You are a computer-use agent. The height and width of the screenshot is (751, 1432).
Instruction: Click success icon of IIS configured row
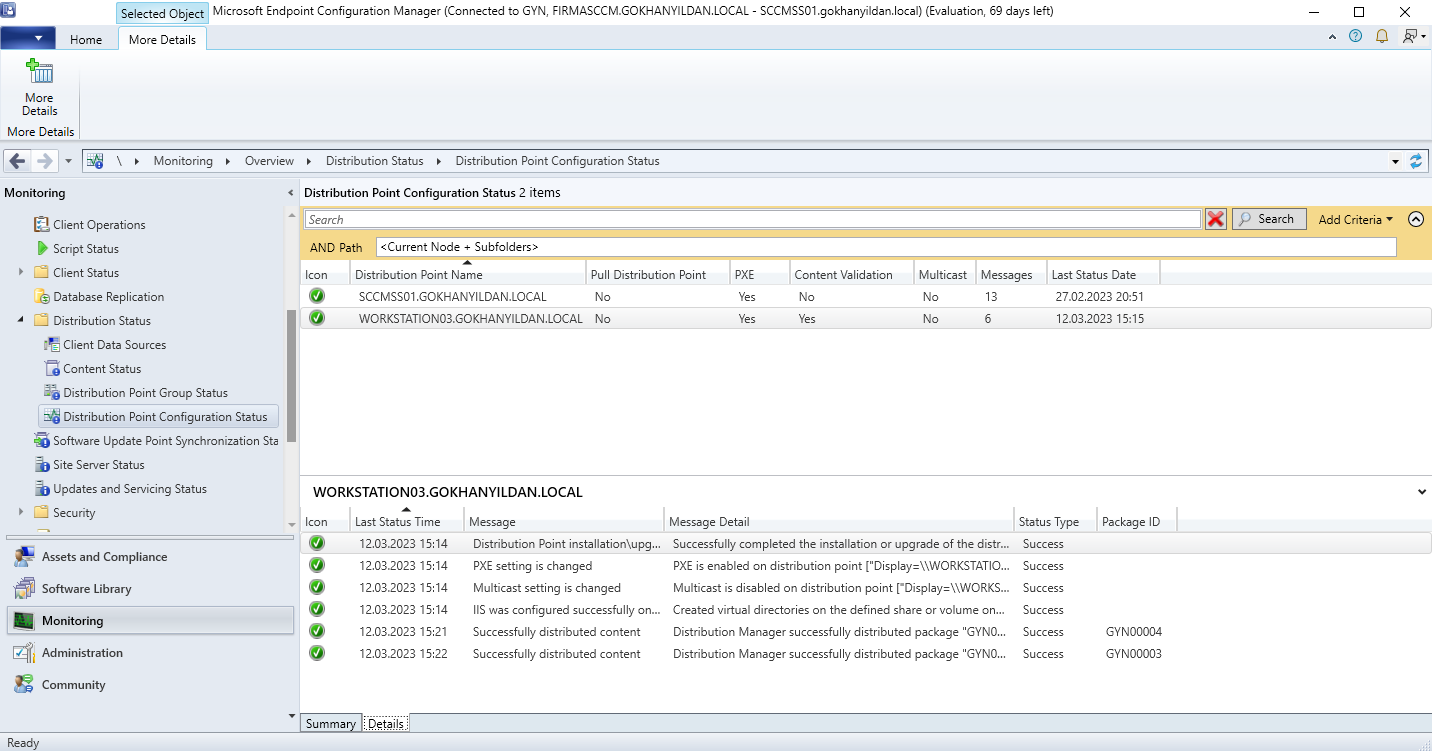click(317, 610)
